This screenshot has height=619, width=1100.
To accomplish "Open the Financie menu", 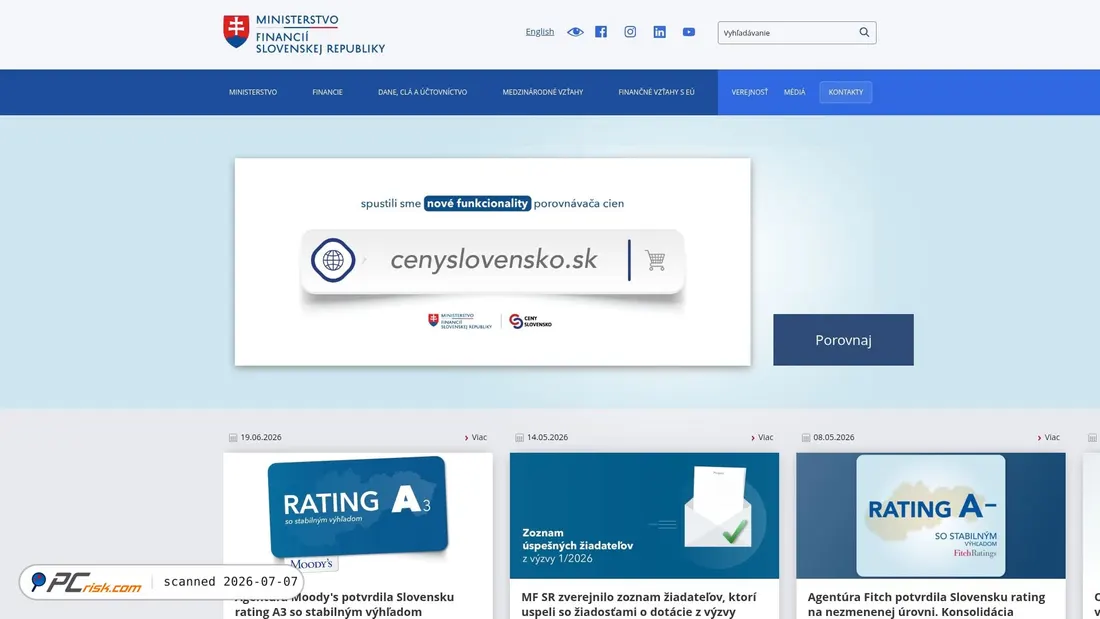I will pyautogui.click(x=328, y=92).
